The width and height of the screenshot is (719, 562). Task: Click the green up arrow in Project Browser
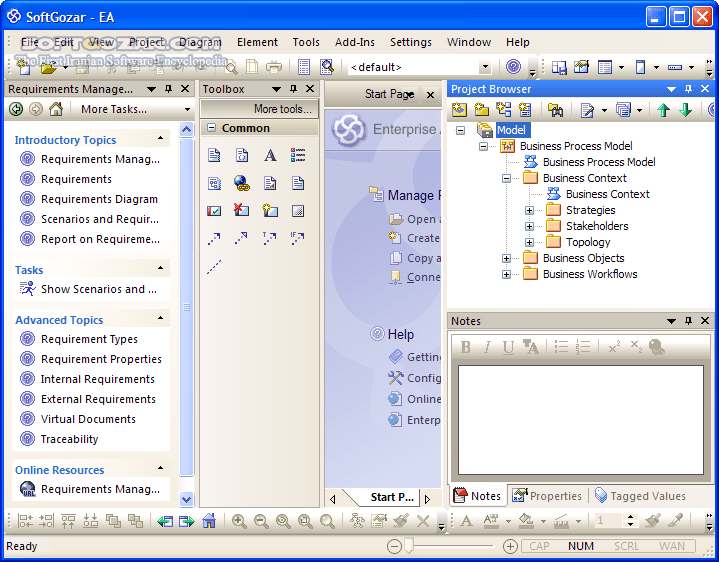tap(663, 110)
